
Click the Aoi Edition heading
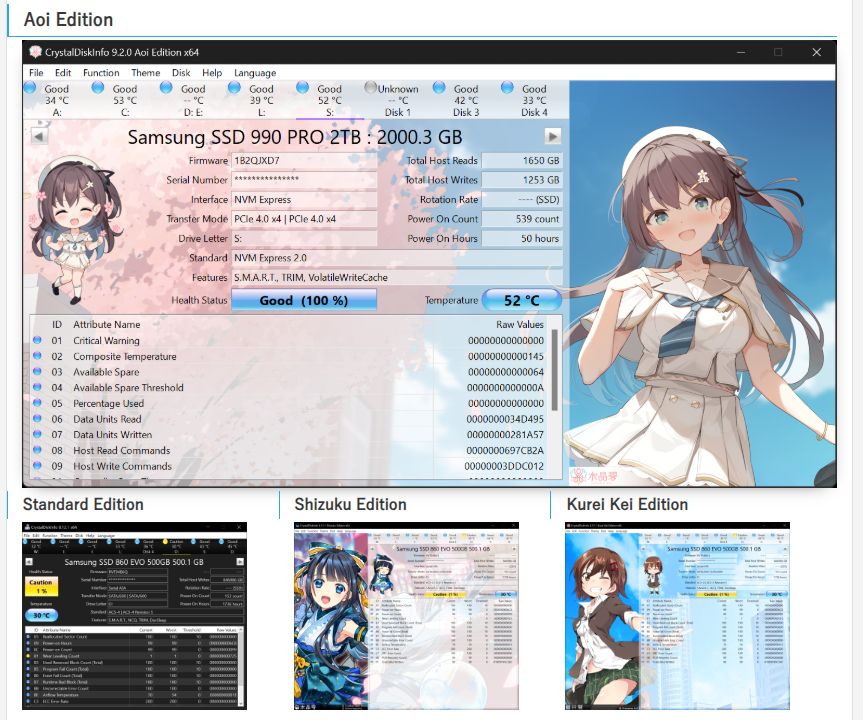pos(68,20)
